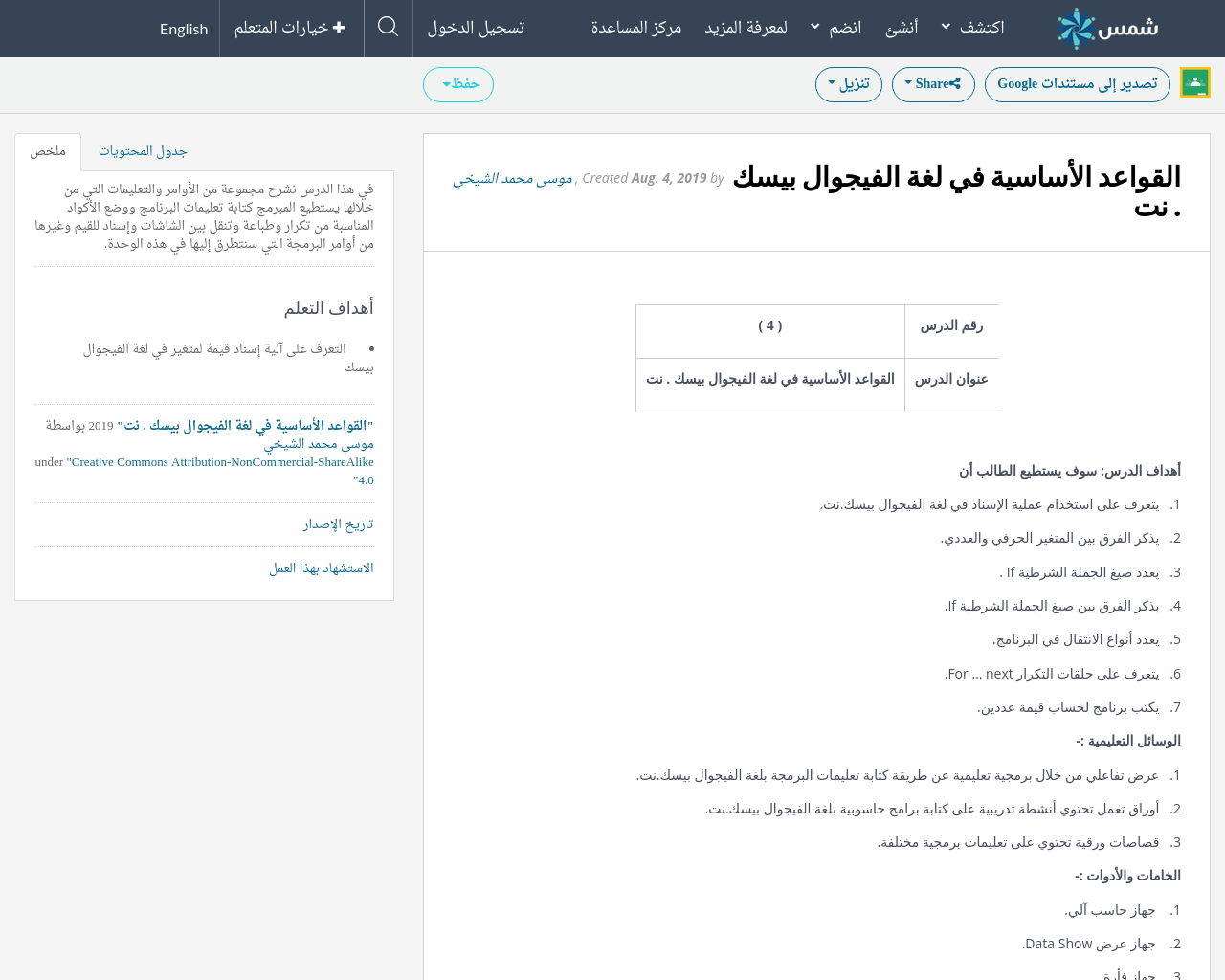The image size is (1225, 980).
Task: Open the حفظ save dropdown
Action: [x=458, y=84]
